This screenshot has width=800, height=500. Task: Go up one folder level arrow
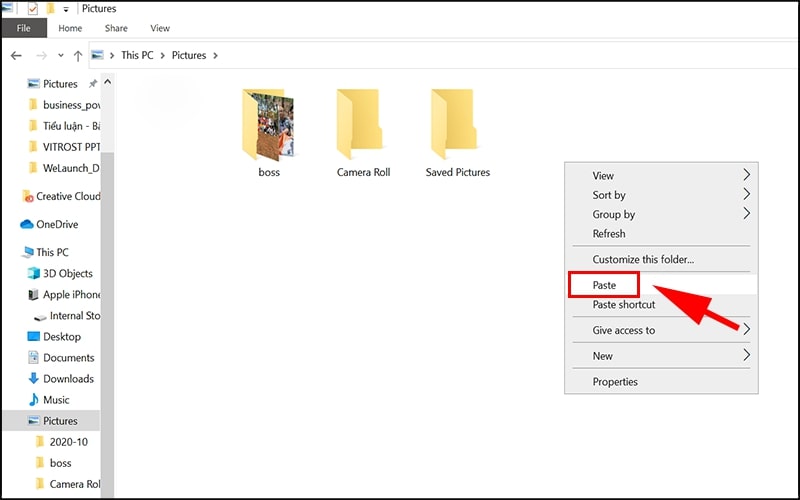(x=78, y=56)
